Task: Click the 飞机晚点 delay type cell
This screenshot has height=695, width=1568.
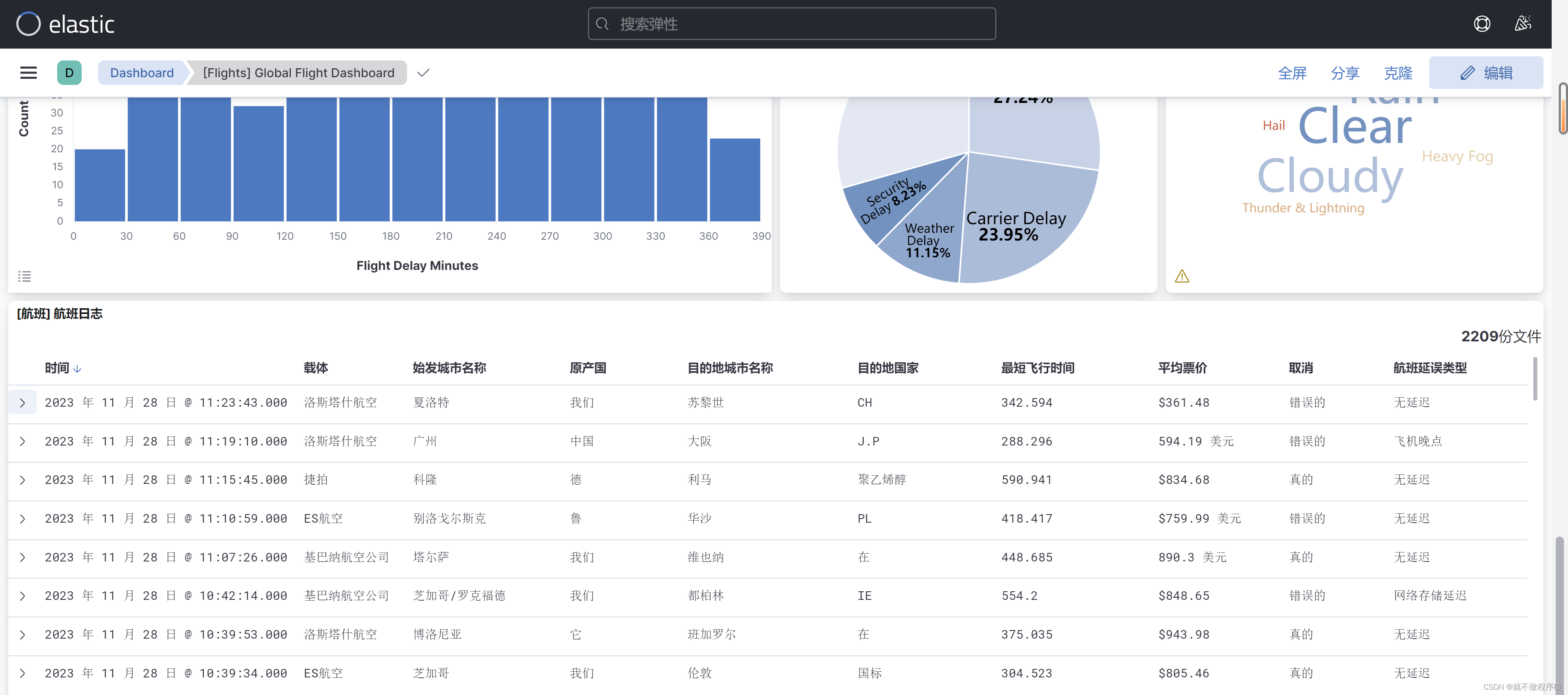Action: coord(1418,442)
